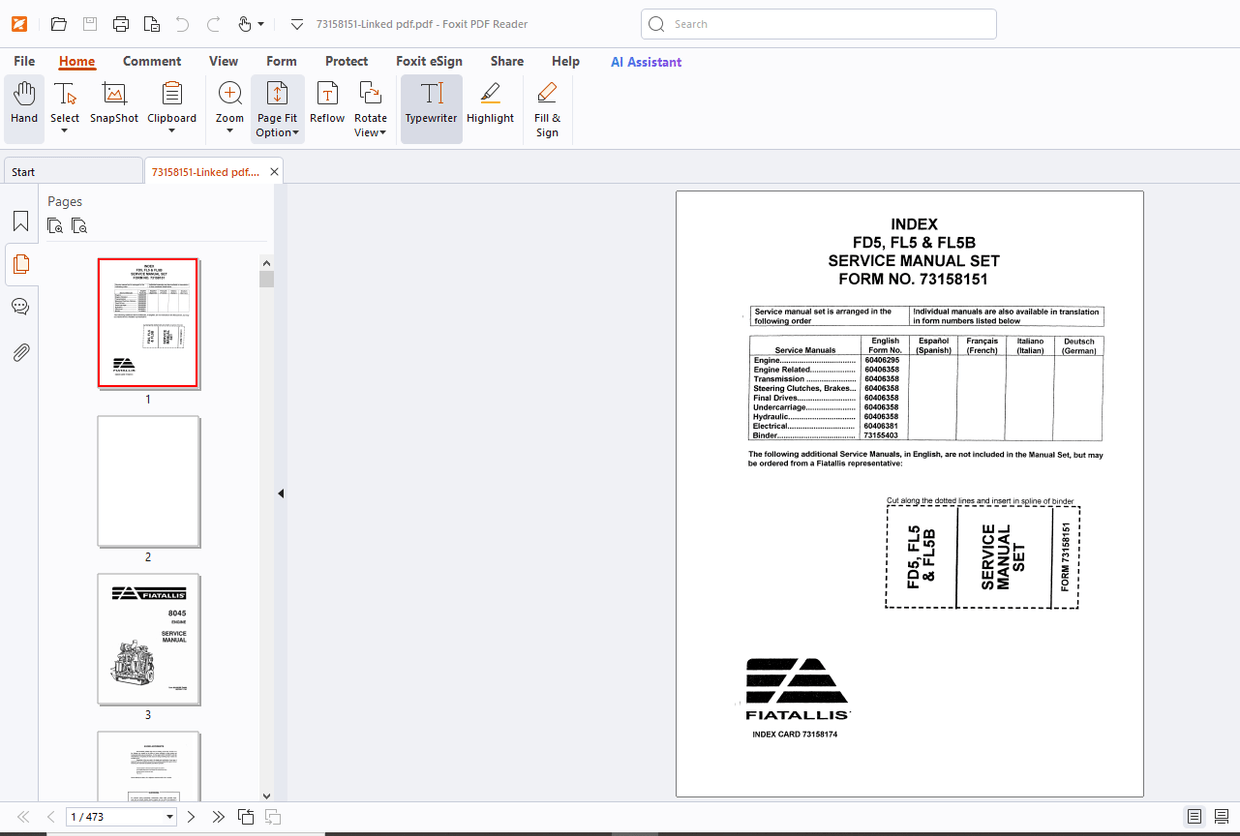Go to the next page with the arrow
Image resolution: width=1240 pixels, height=836 pixels.
click(191, 816)
